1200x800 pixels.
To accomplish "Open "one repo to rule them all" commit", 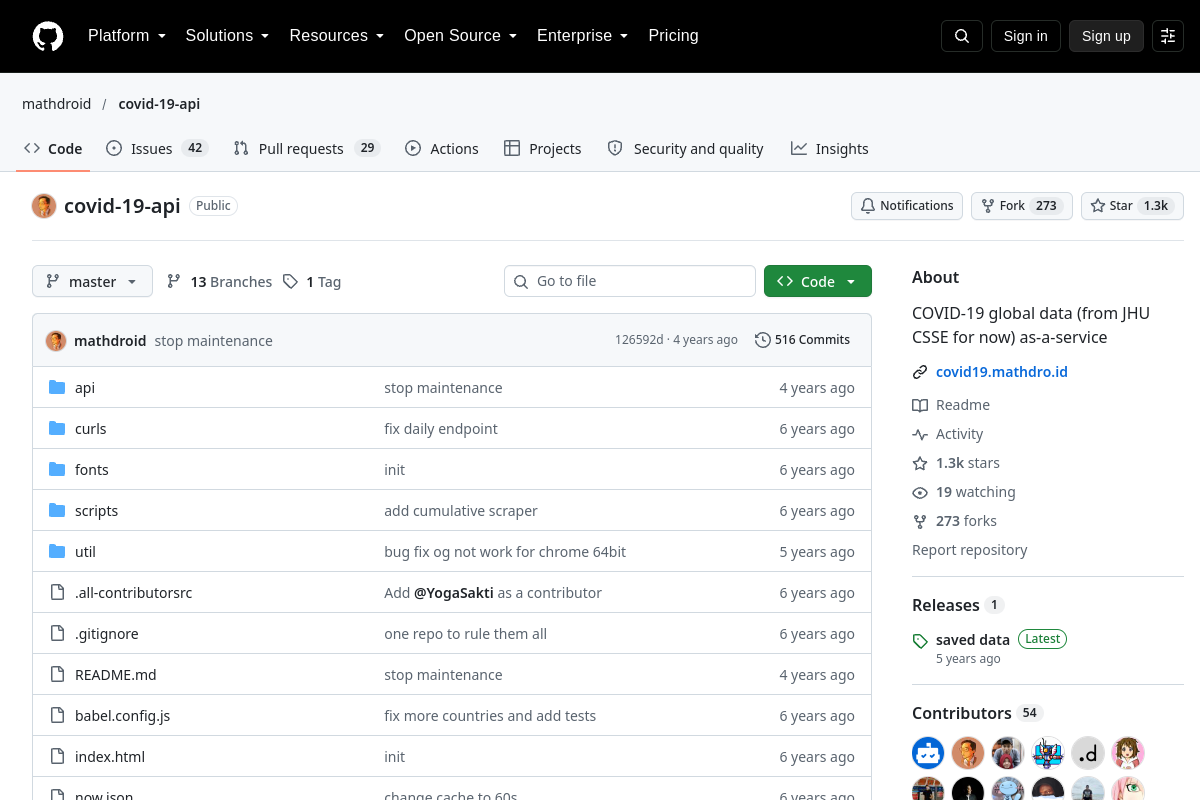I will pyautogui.click(x=466, y=633).
